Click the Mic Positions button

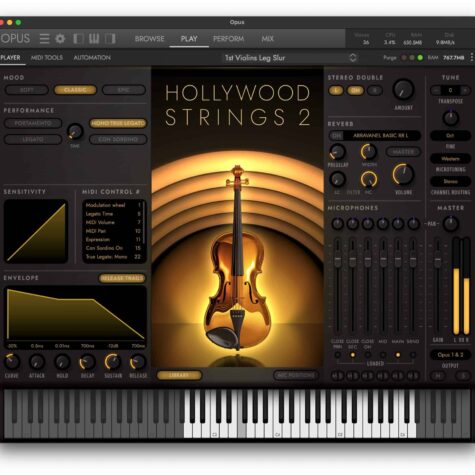coord(295,375)
